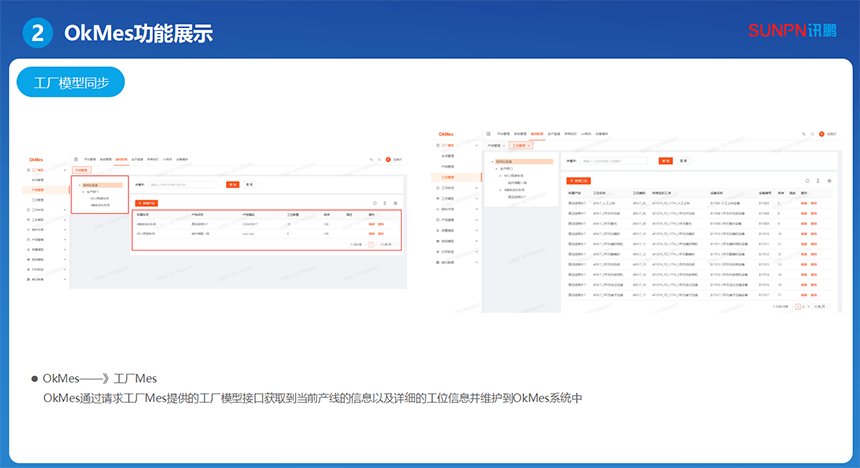The image size is (860, 468).
Task: Click the blue 工厂模型同步 label
Action: pos(71,82)
